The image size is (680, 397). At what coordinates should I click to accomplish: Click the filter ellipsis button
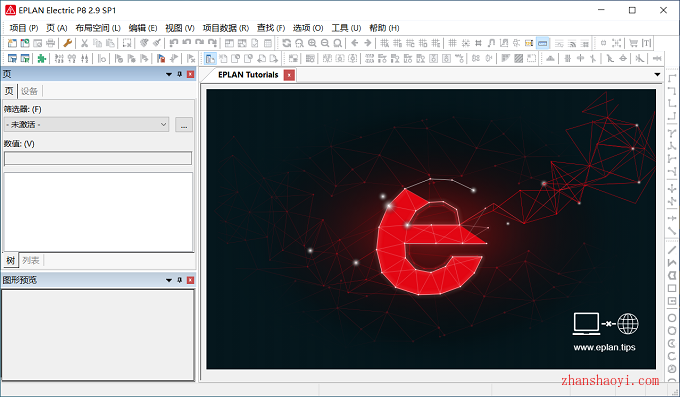point(184,125)
